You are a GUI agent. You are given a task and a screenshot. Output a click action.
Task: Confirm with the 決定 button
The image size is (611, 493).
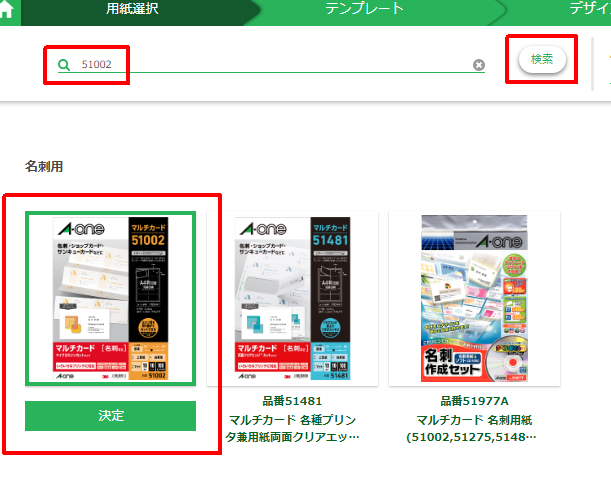tap(111, 416)
